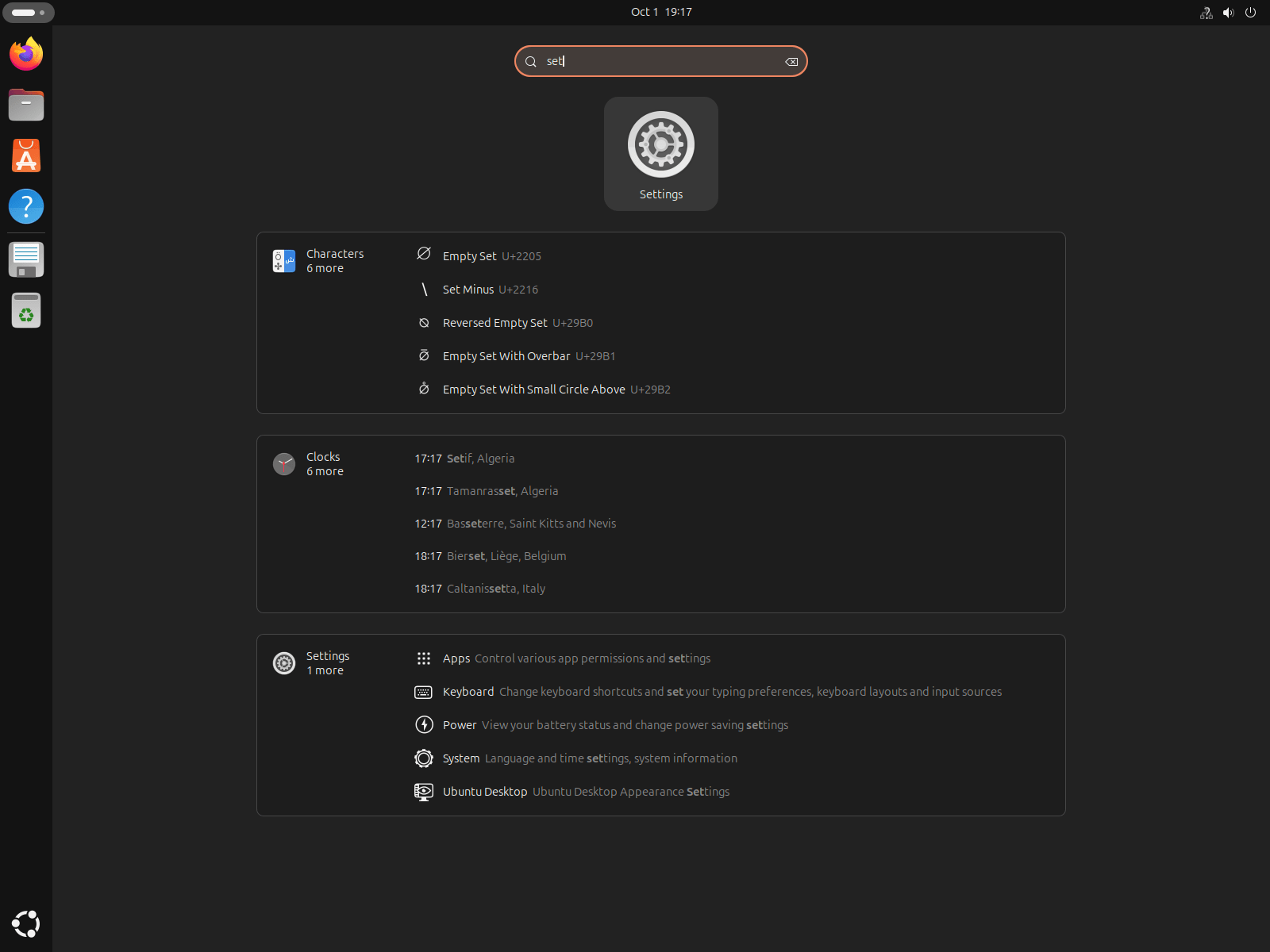Open Keyboard settings result
This screenshot has width=1270, height=952.
(468, 692)
